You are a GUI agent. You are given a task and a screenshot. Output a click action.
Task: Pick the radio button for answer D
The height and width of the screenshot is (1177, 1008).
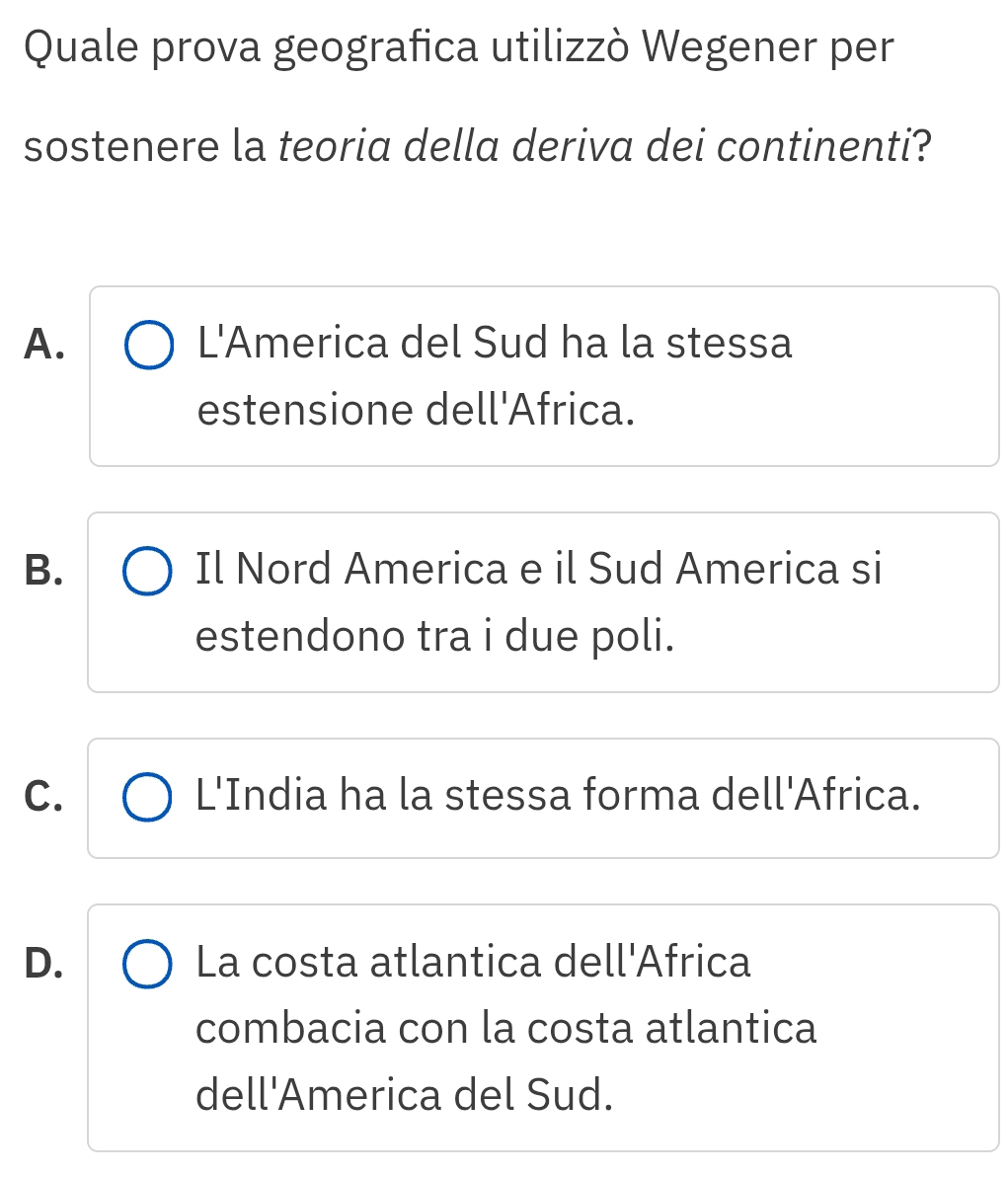pos(148,964)
